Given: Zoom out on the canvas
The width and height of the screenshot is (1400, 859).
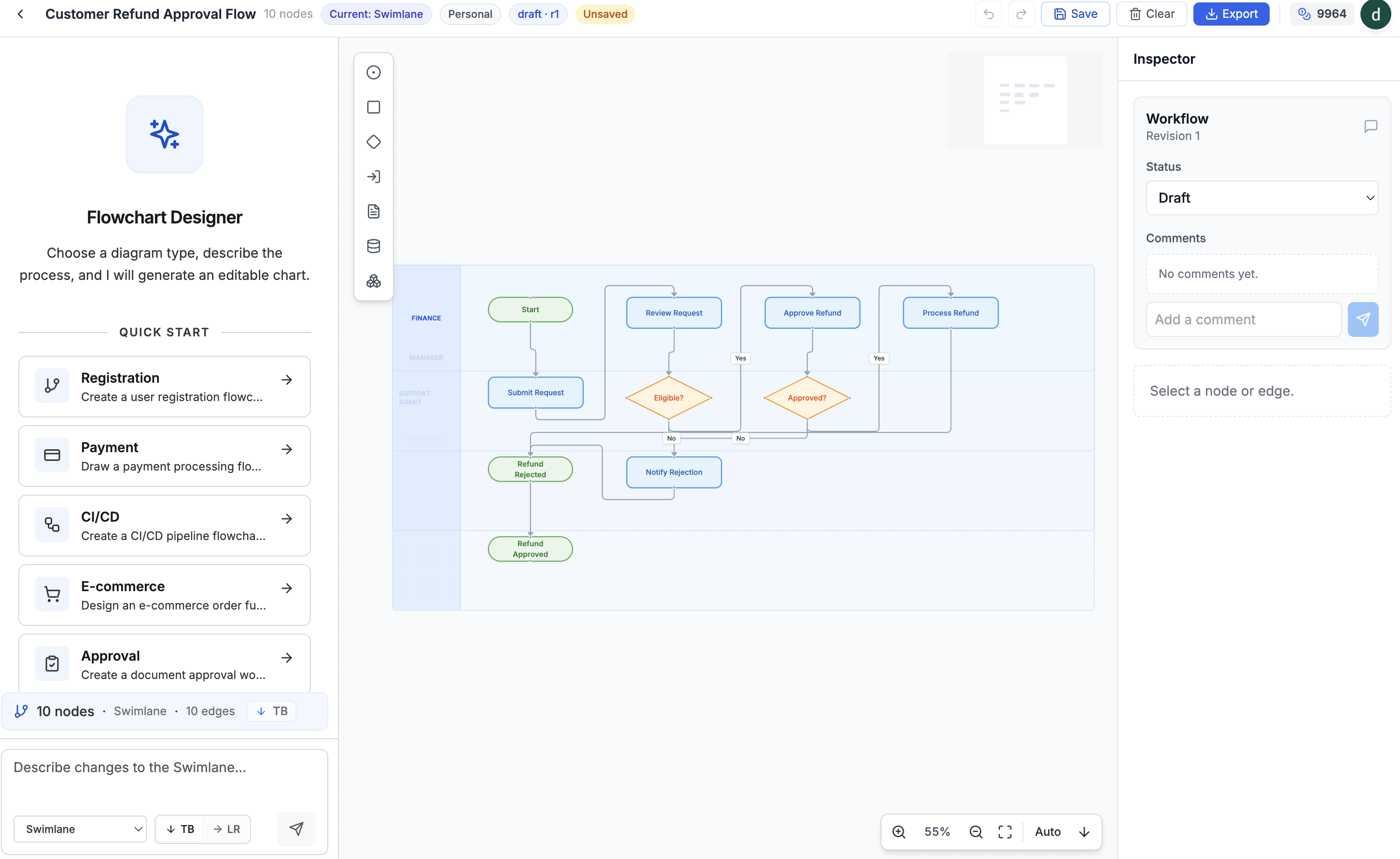Looking at the screenshot, I should [976, 831].
